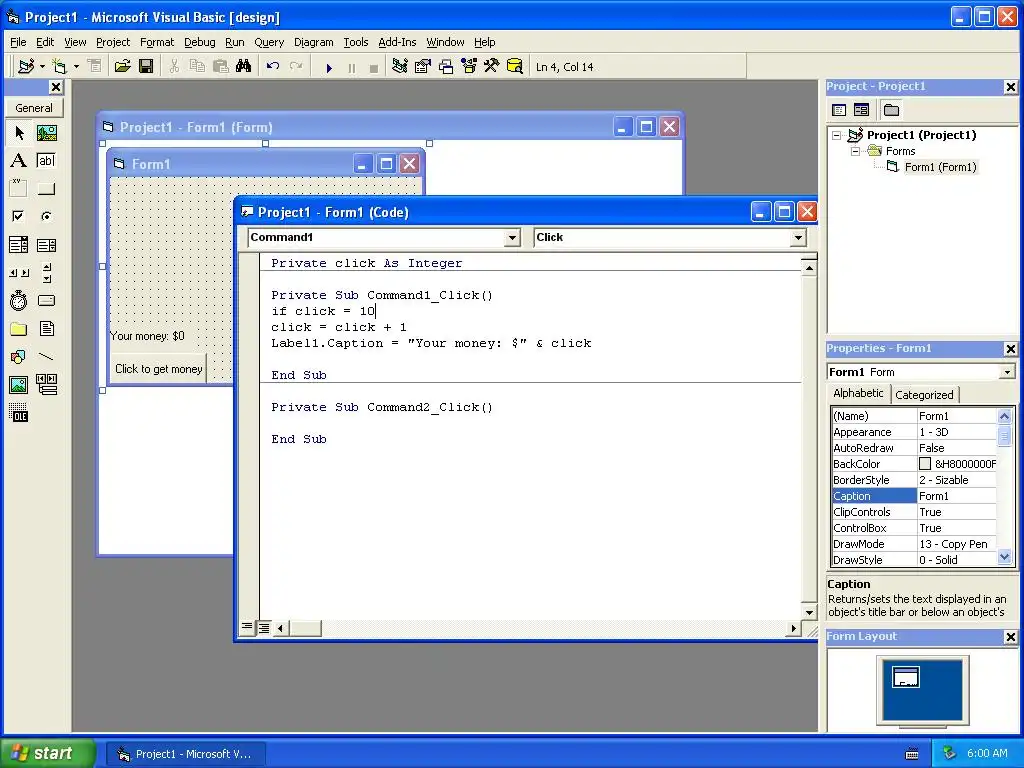Select the DirListBox folder tool in toolbox

pyautogui.click(x=19, y=328)
